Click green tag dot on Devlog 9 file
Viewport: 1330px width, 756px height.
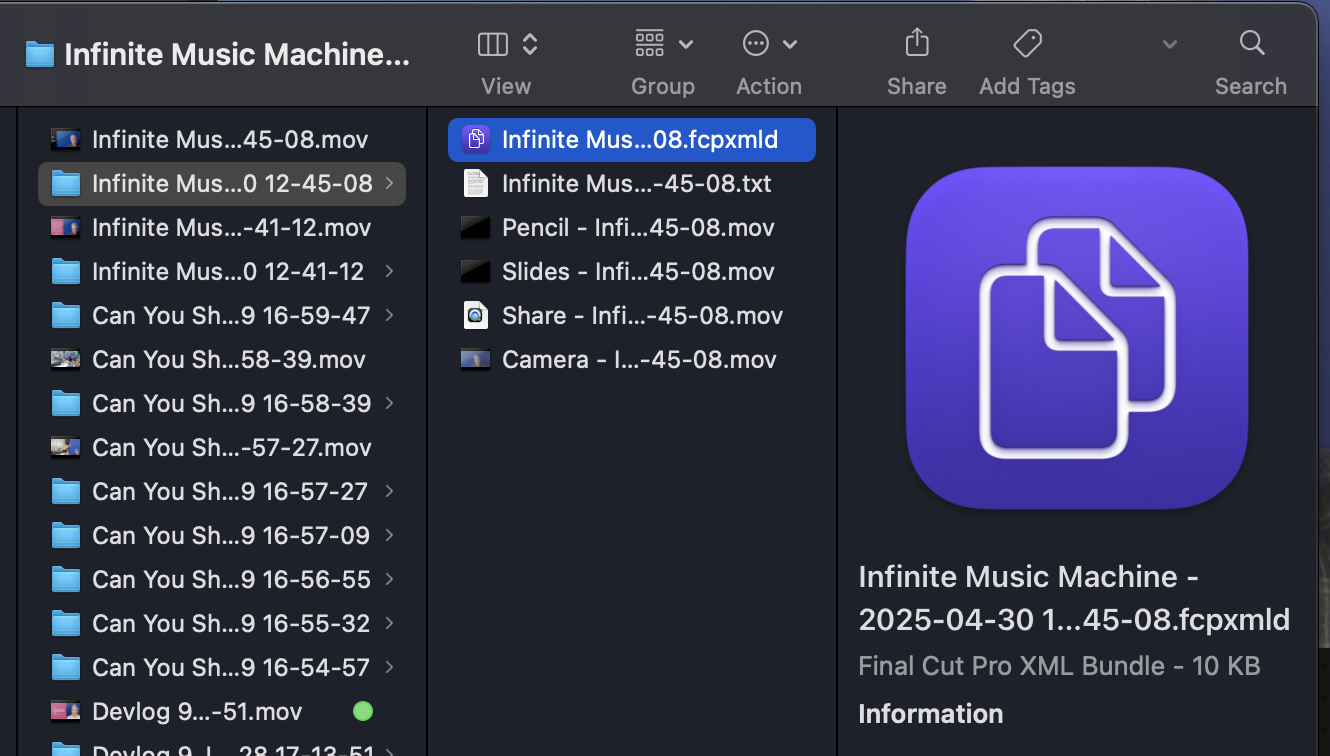363,712
